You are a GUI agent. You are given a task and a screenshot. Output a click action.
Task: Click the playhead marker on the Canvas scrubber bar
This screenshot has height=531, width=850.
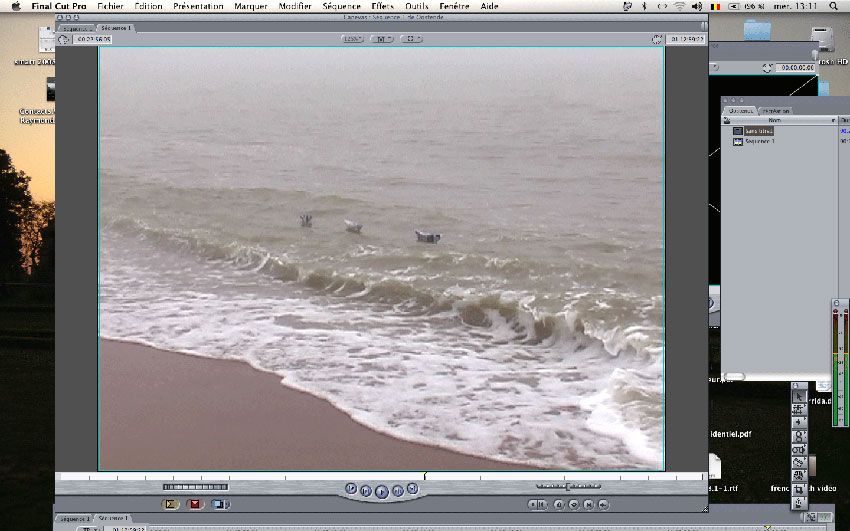[425, 475]
